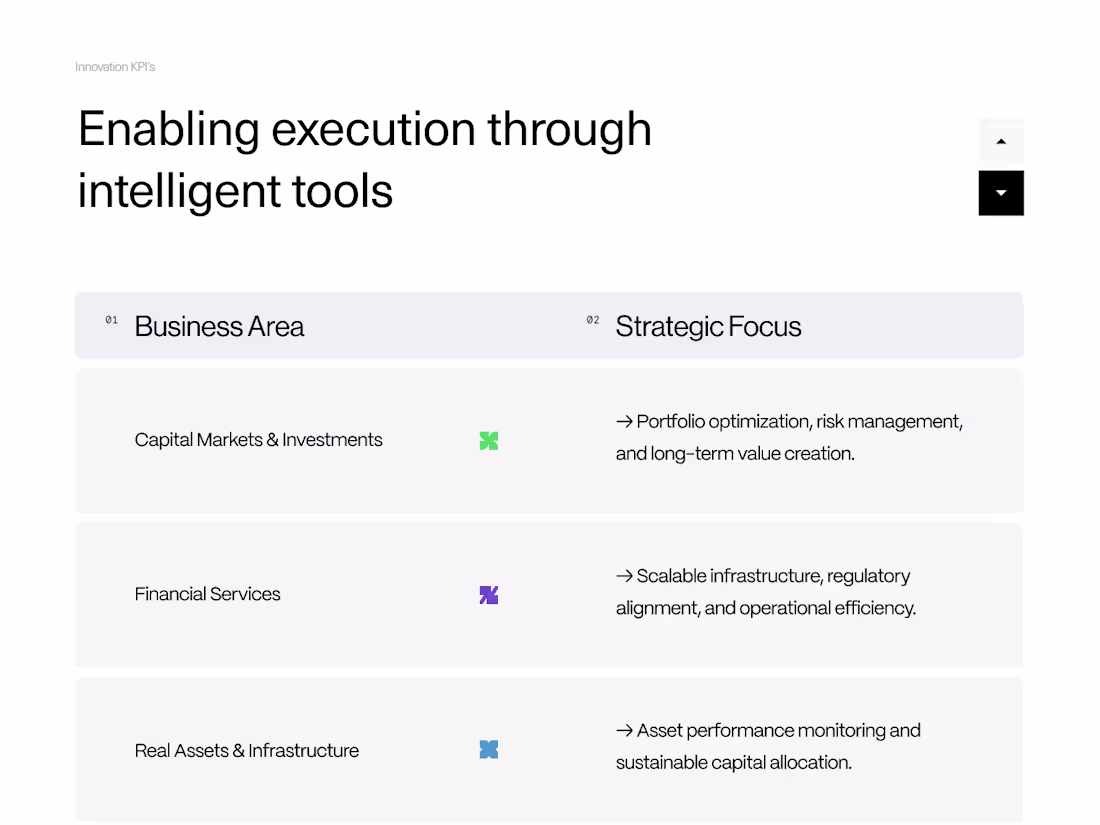Image resolution: width=1100 pixels, height=825 pixels.
Task: Click the green Capital Markets icon
Action: point(489,440)
